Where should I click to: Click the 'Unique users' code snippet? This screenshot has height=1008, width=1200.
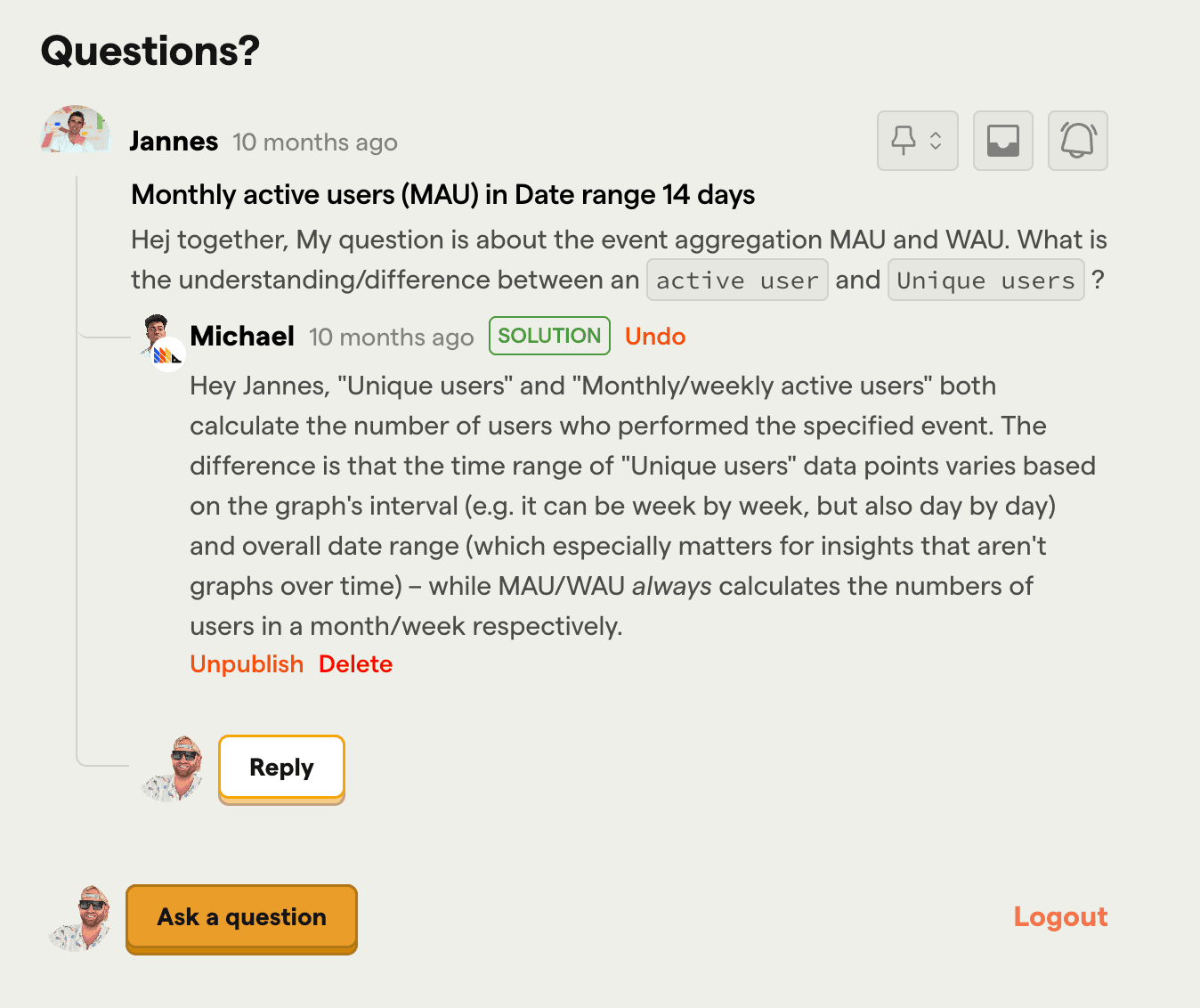pyautogui.click(x=986, y=280)
